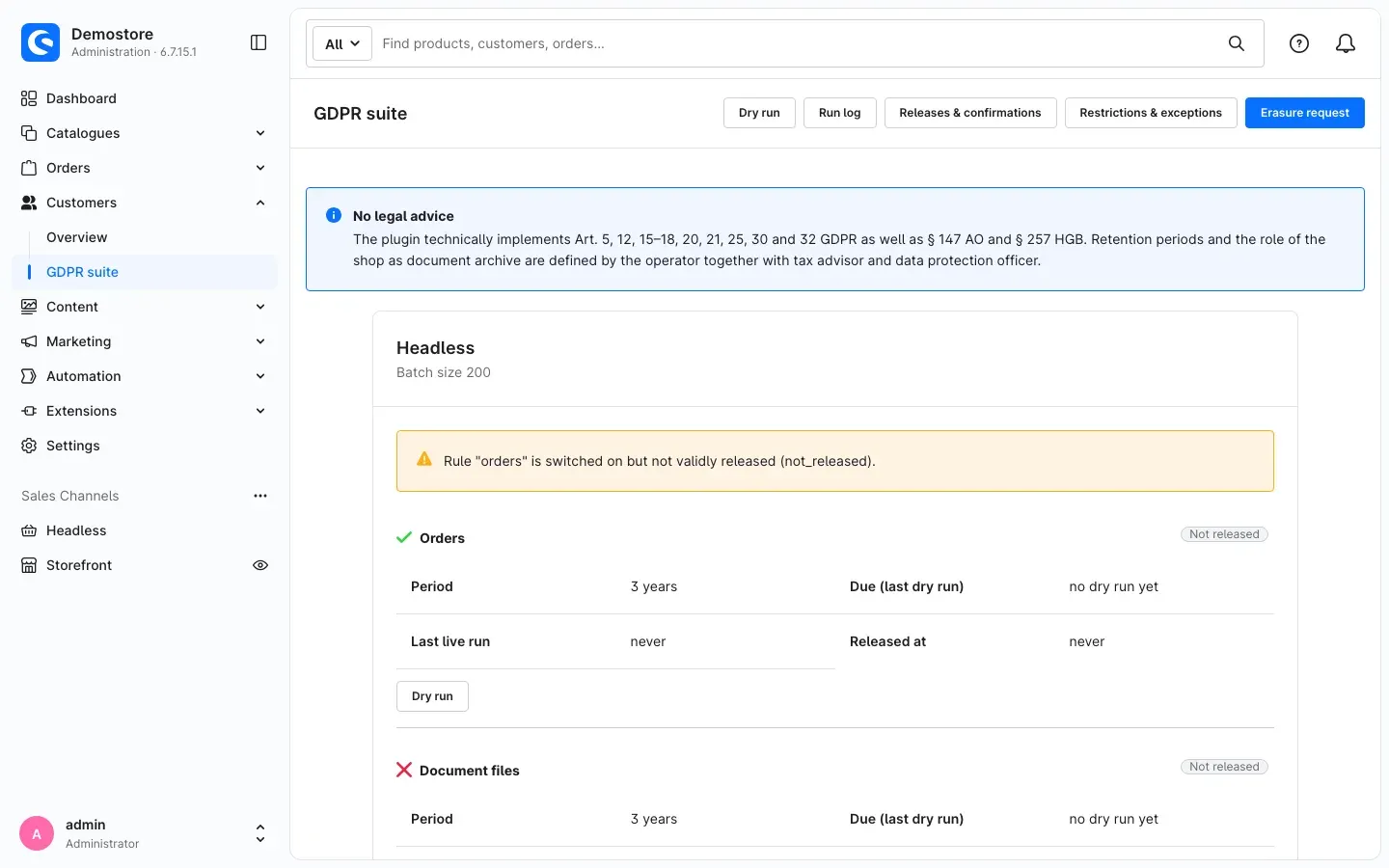Image resolution: width=1389 pixels, height=868 pixels.
Task: Focus the Find products, customers, orders search field
Action: (797, 43)
